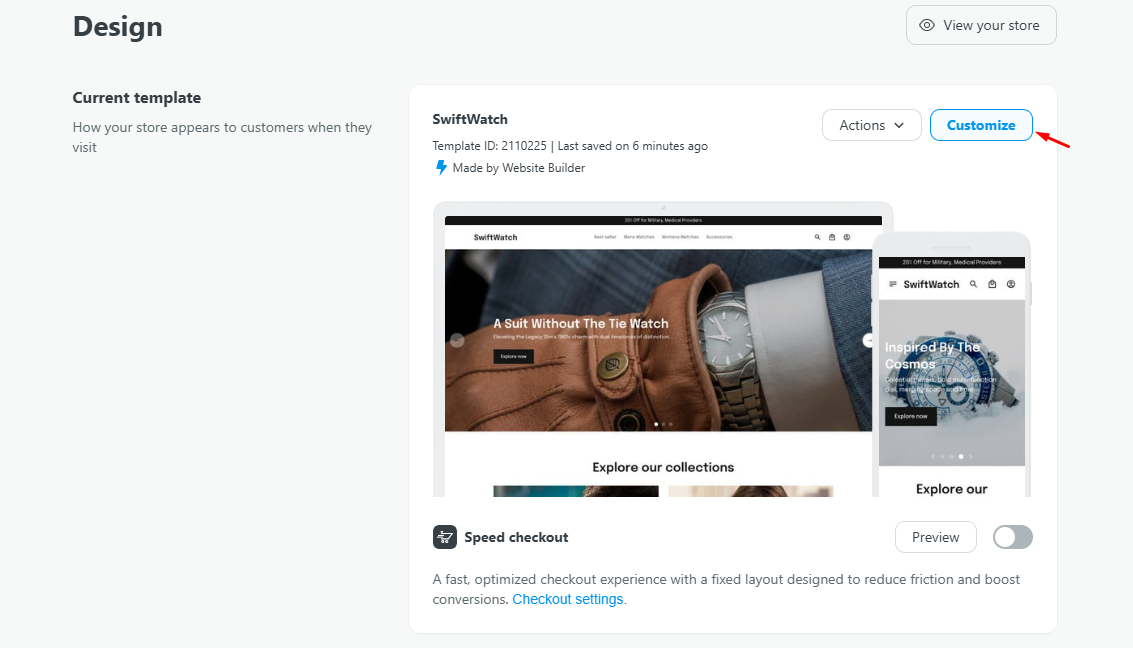Image resolution: width=1133 pixels, height=648 pixels.
Task: Click the Customize button
Action: tap(981, 125)
